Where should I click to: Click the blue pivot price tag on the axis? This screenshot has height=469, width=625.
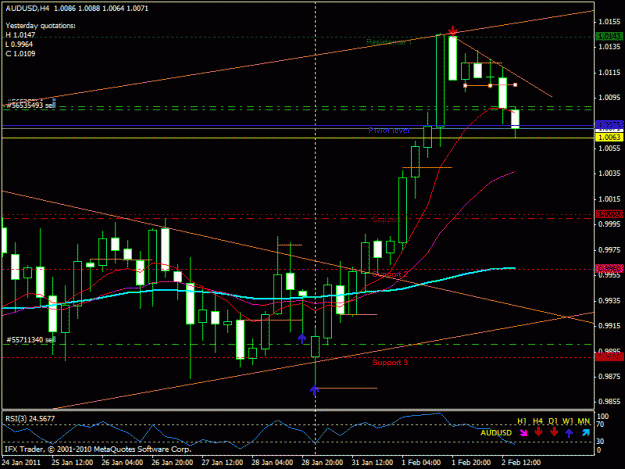(x=609, y=124)
